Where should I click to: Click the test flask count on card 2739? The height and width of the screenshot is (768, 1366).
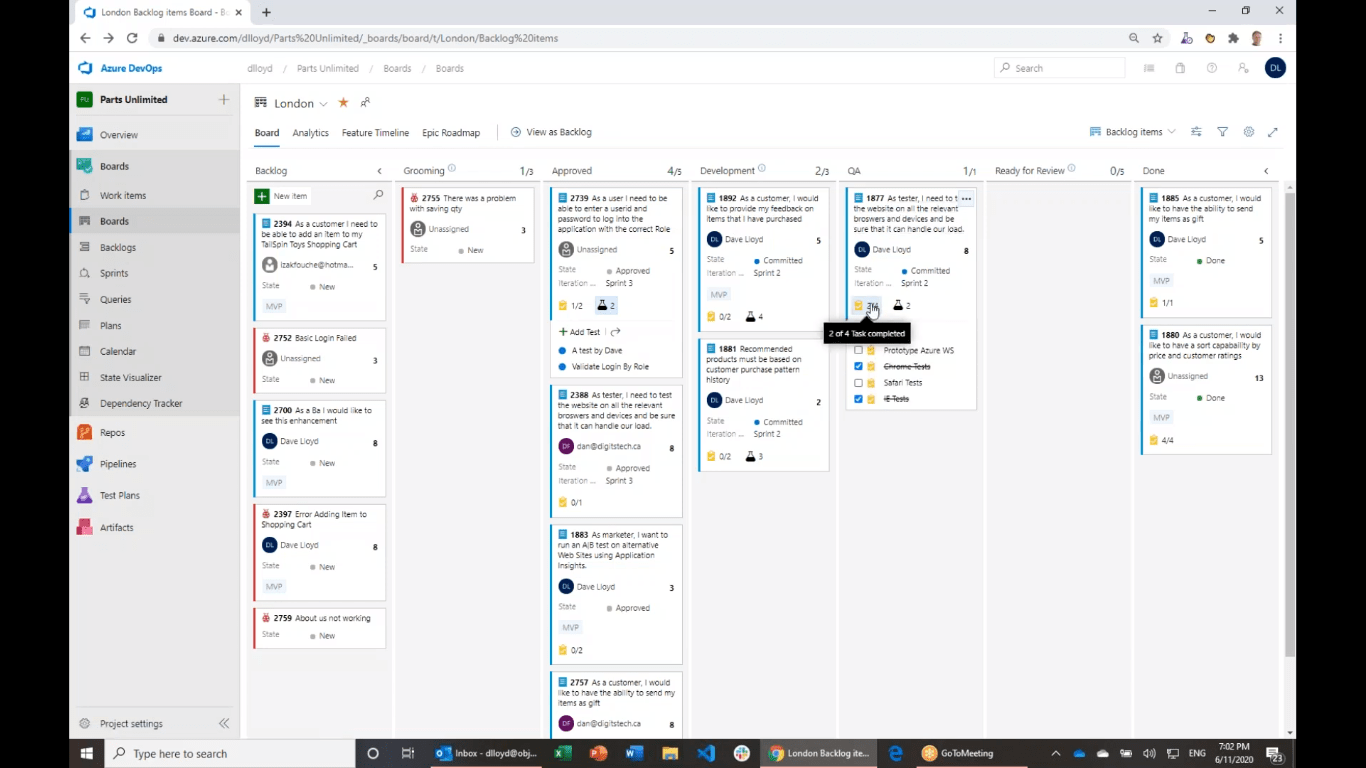pos(606,306)
